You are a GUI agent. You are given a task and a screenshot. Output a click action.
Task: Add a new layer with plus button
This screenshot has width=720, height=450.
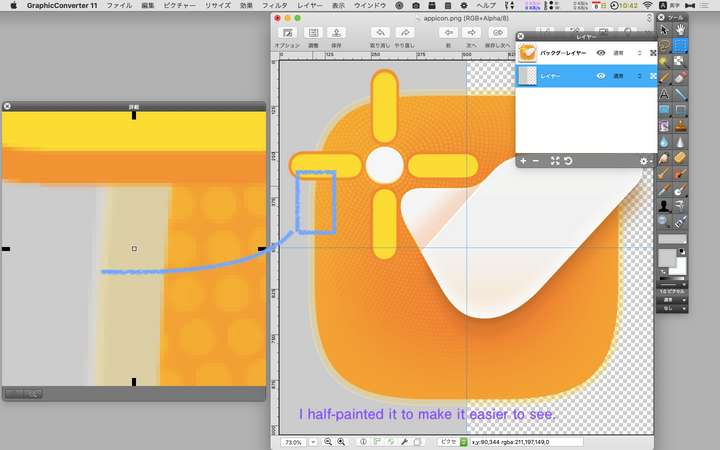pos(523,161)
